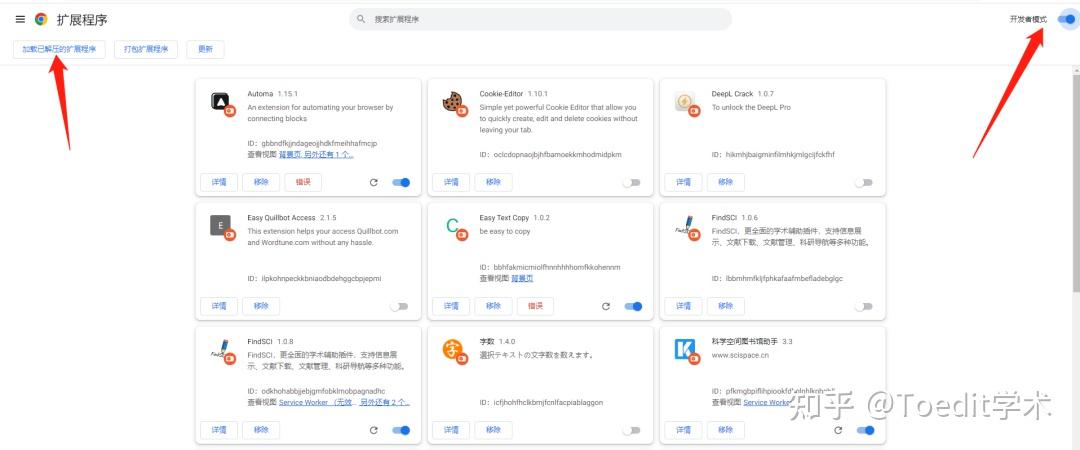Reload the FindSCI 1.0.8 extension
This screenshot has width=1080, height=450.
pos(373,430)
